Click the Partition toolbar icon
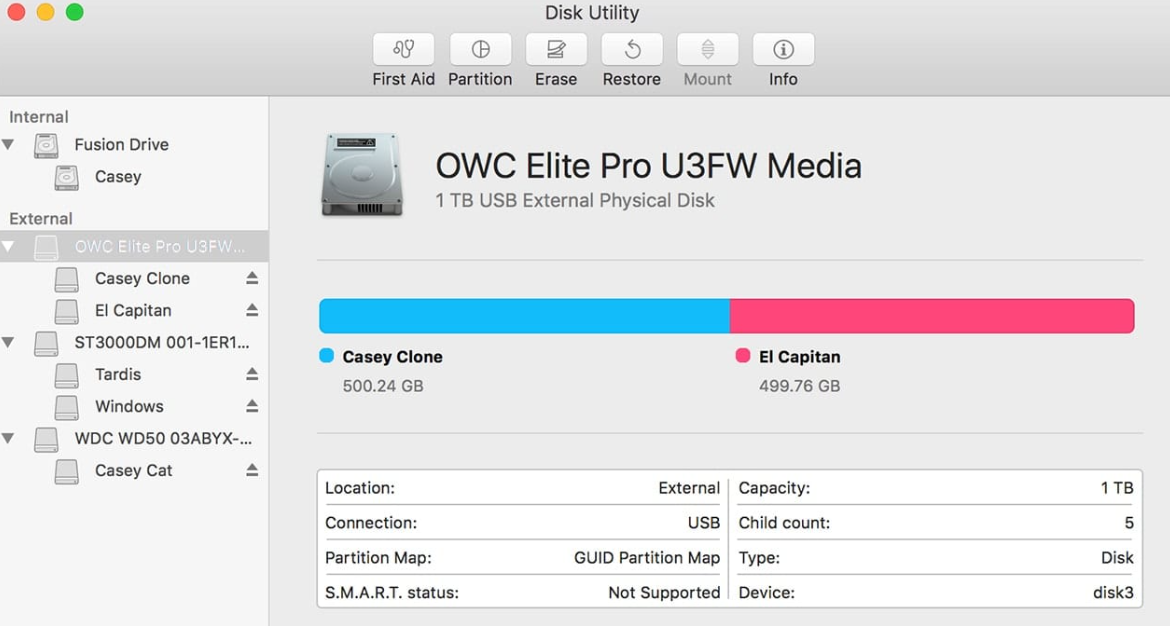The height and width of the screenshot is (626, 1170). (x=480, y=49)
